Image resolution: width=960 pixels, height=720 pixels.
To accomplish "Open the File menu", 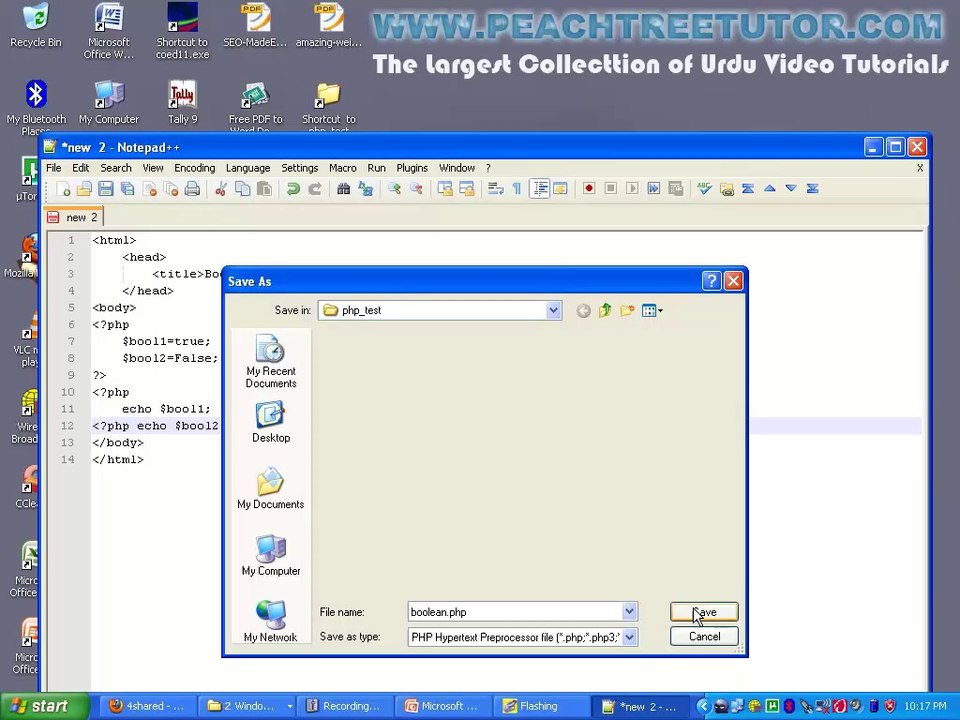I will pyautogui.click(x=54, y=168).
